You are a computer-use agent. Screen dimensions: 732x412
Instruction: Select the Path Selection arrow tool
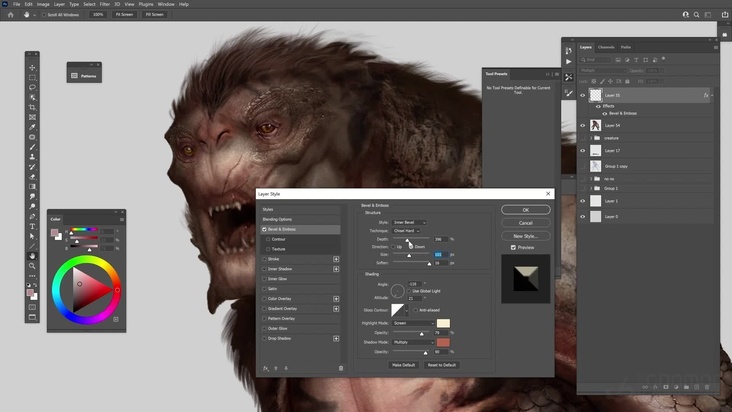coord(32,236)
